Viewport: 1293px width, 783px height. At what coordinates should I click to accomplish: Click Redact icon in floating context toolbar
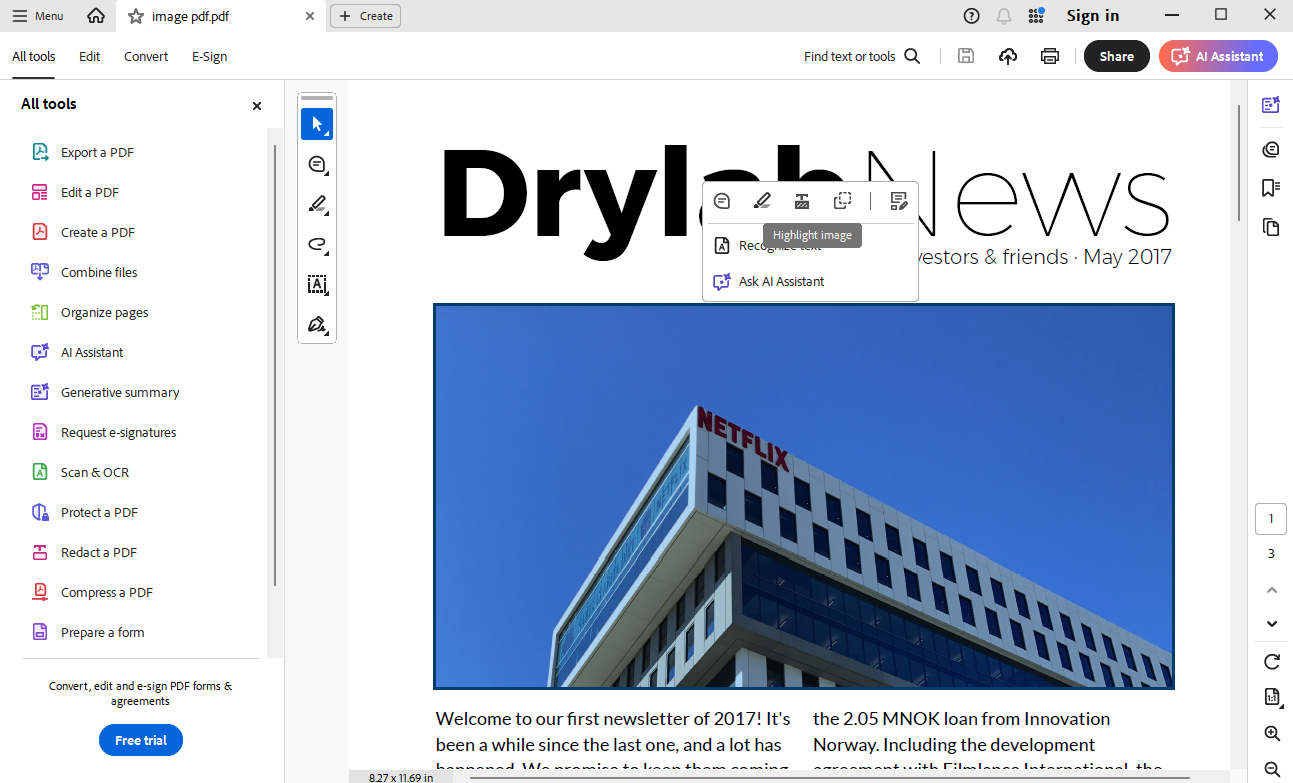point(802,201)
